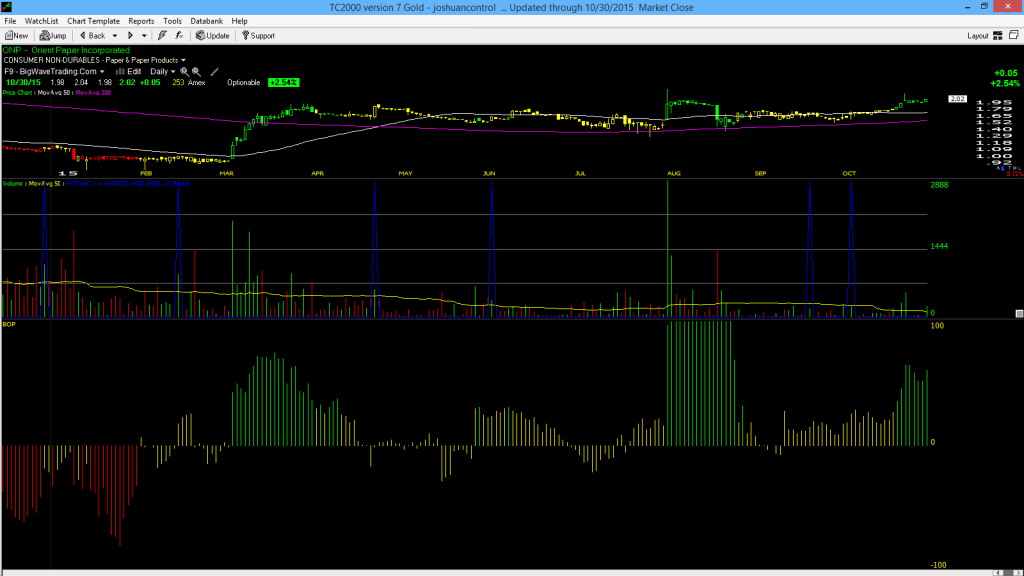Viewport: 1024px width, 576px height.
Task: Click the TC2000 app icon in title bar
Action: (7, 7)
